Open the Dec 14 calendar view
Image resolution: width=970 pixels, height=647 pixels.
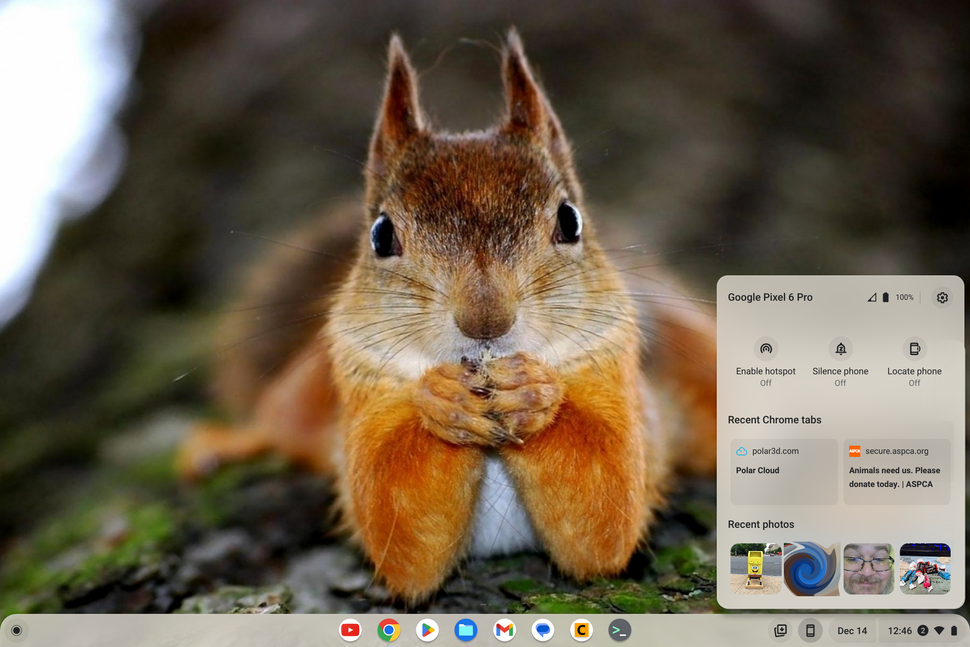tap(851, 630)
